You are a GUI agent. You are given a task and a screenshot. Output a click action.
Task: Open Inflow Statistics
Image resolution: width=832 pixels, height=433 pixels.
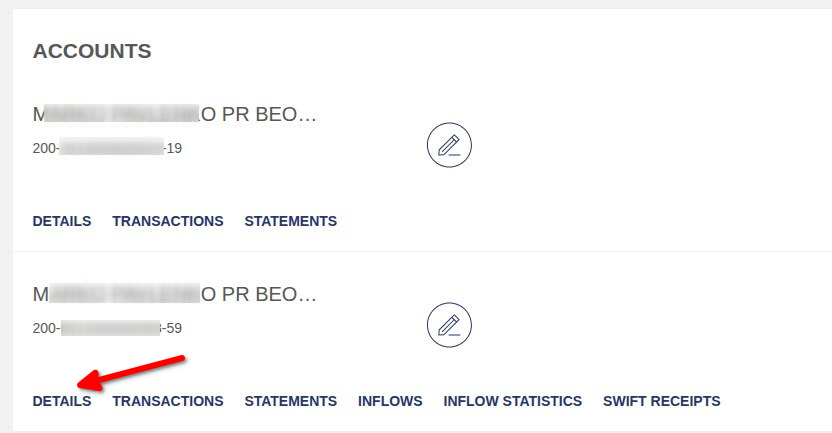click(513, 401)
